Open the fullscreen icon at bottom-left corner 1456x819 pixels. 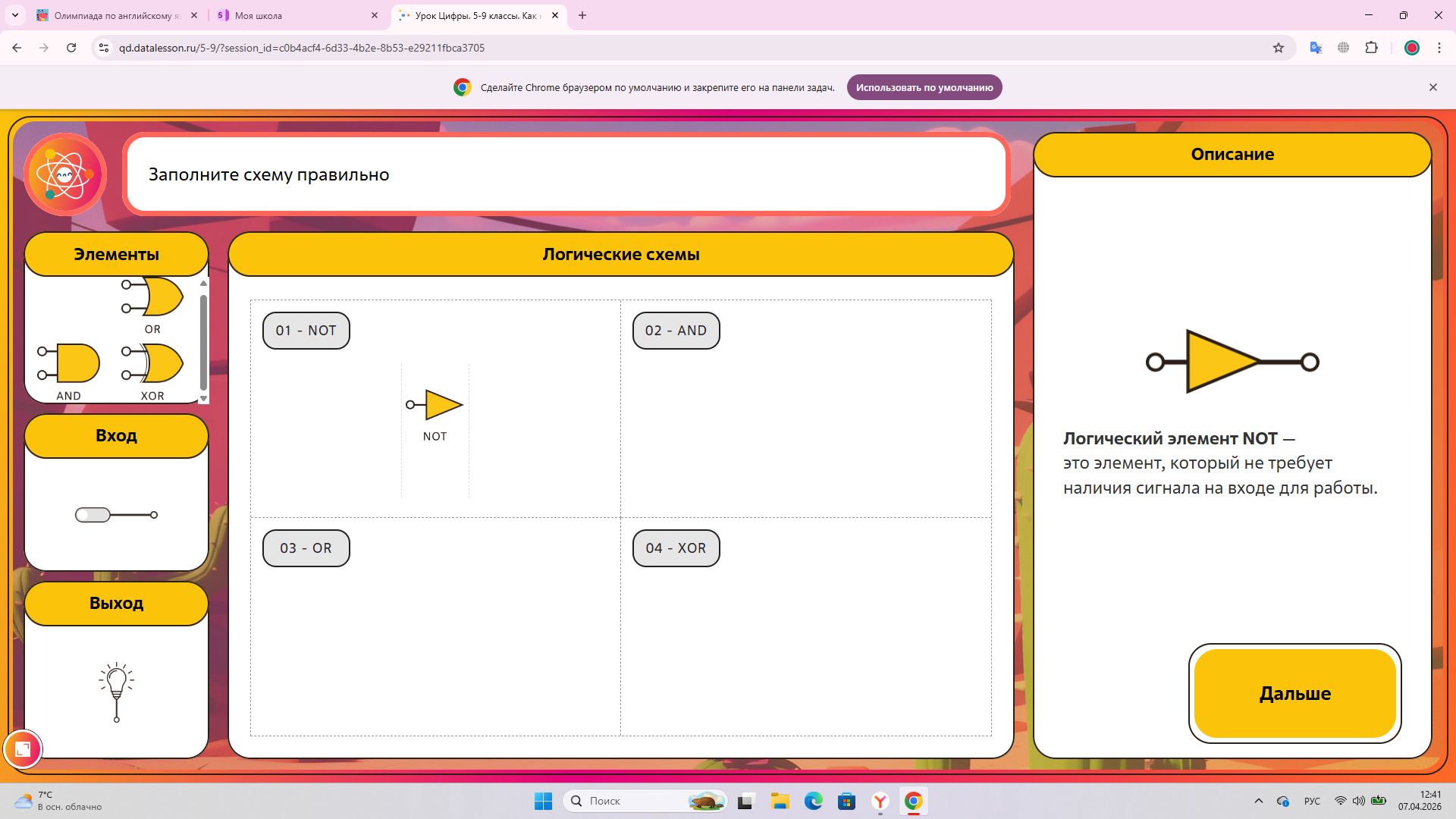point(23,749)
